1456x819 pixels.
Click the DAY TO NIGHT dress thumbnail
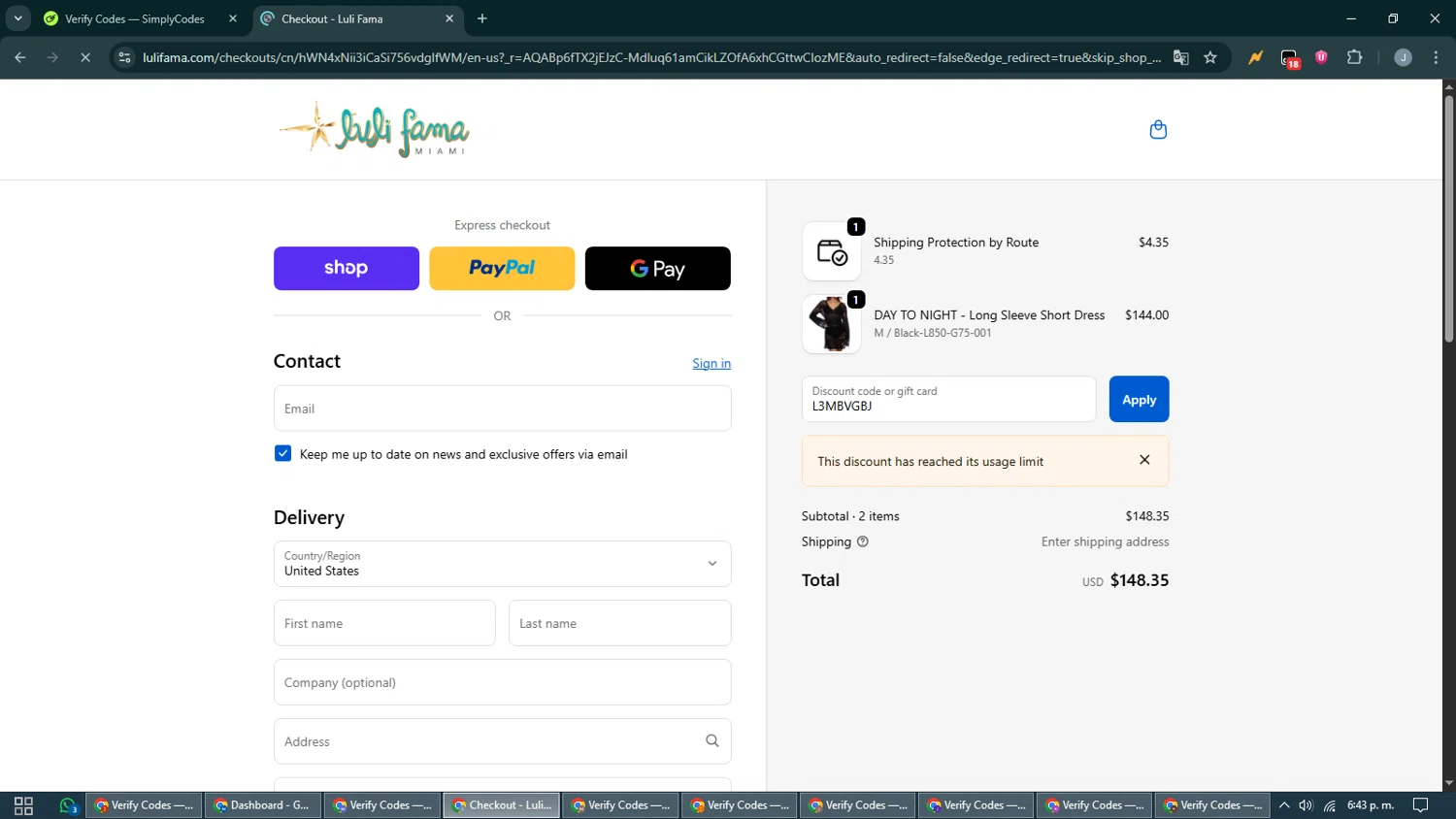[x=832, y=324]
